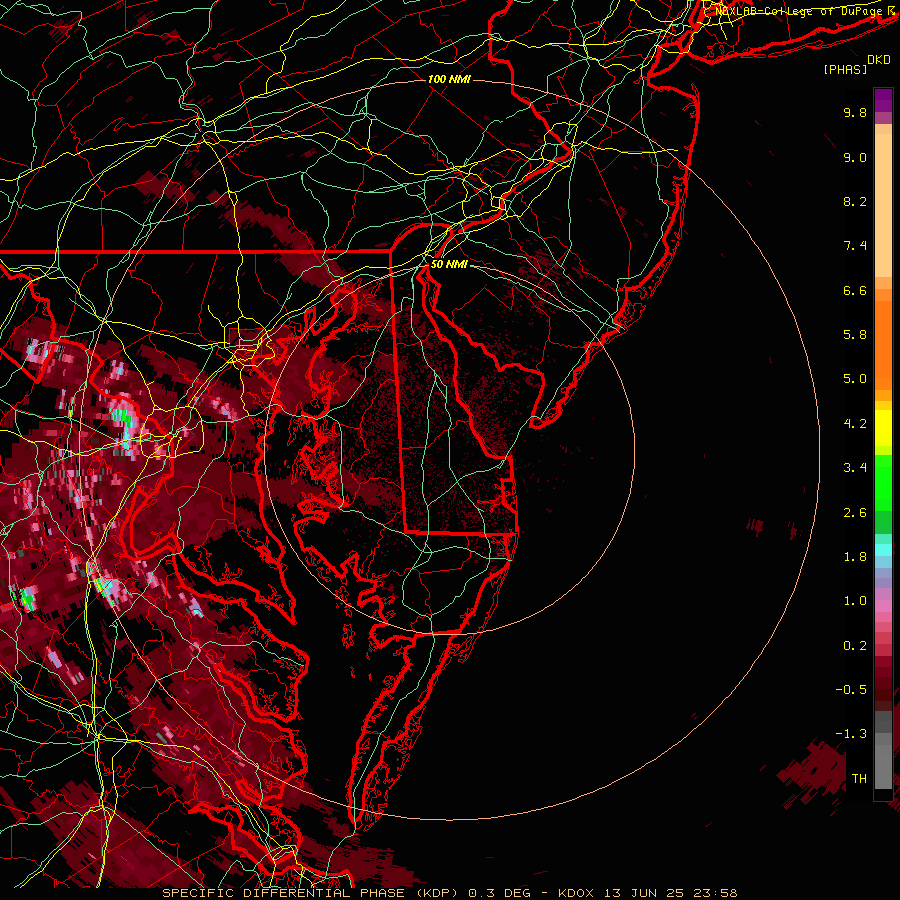Pick the bright green band of the color bar
Viewport: 900px width, 900px height.
[883, 482]
